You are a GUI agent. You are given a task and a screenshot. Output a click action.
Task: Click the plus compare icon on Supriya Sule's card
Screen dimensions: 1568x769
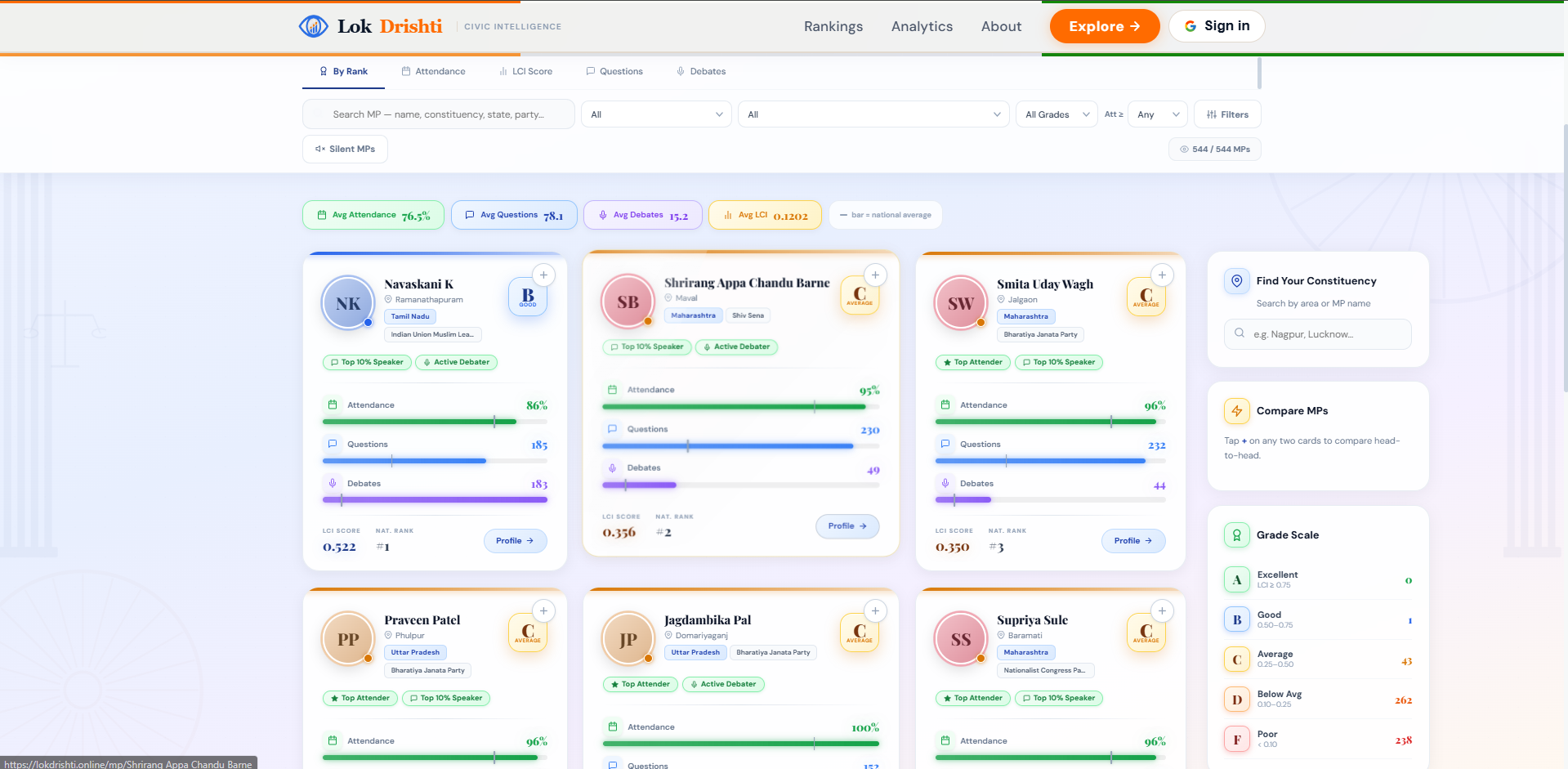[x=1161, y=610]
